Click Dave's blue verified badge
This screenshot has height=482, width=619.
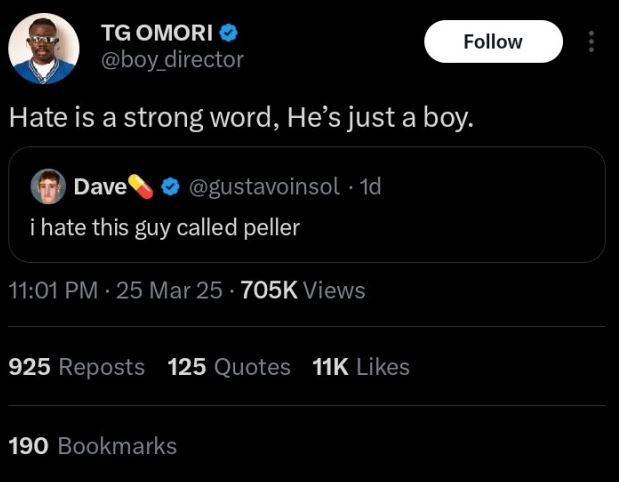(x=170, y=186)
